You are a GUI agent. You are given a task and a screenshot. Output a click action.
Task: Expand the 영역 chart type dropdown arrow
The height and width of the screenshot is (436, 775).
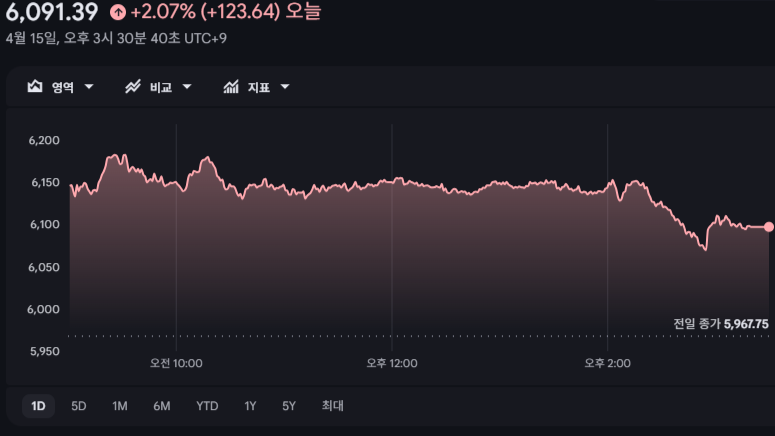pos(89,87)
